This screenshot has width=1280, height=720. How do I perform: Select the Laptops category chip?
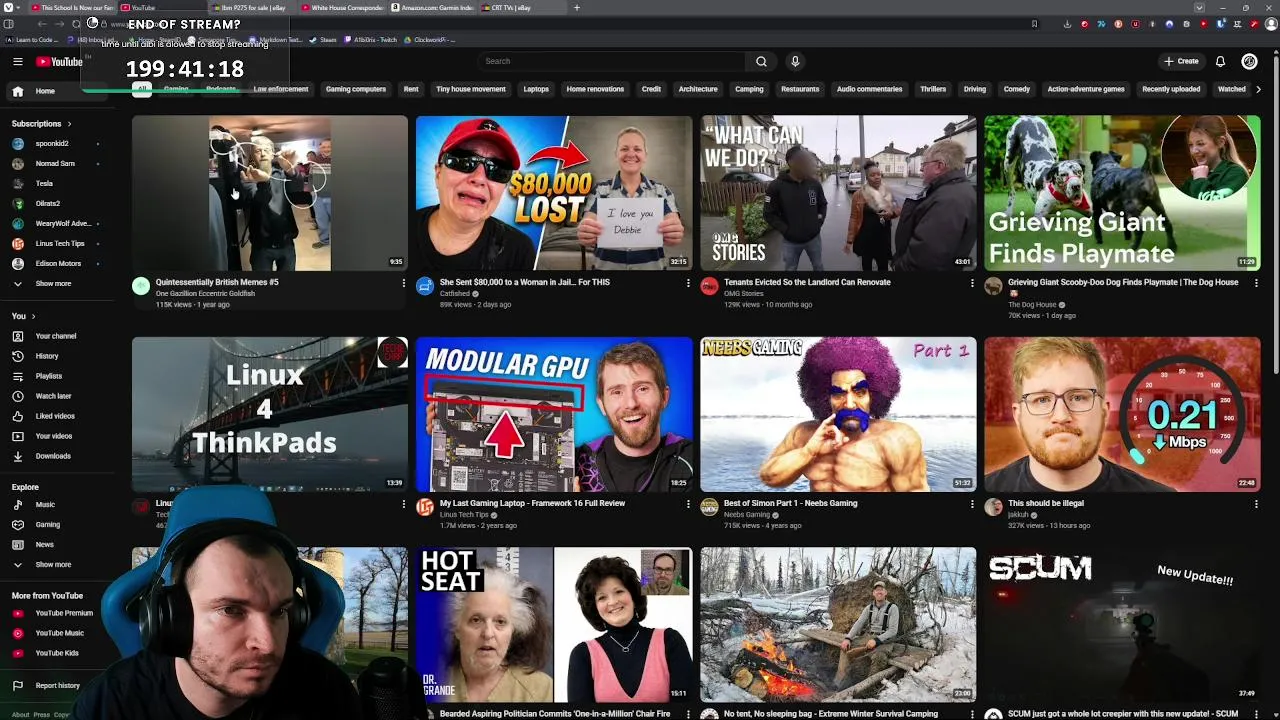coord(536,89)
